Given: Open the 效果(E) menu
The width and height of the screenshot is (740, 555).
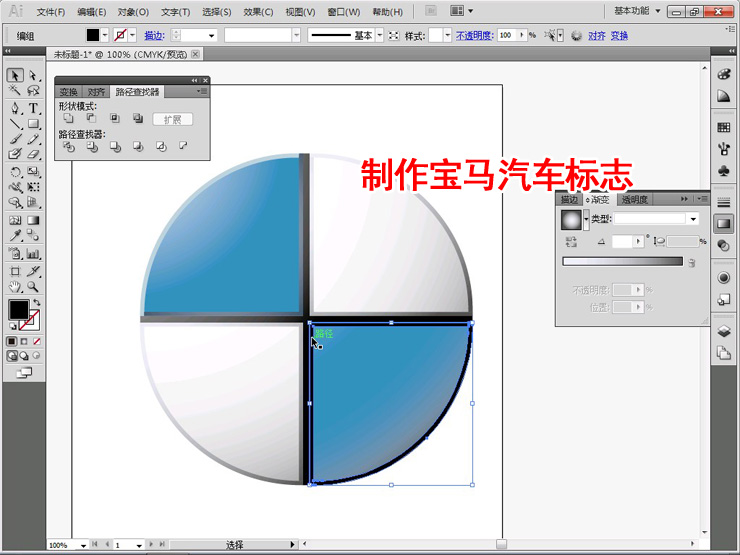Looking at the screenshot, I should [x=258, y=12].
